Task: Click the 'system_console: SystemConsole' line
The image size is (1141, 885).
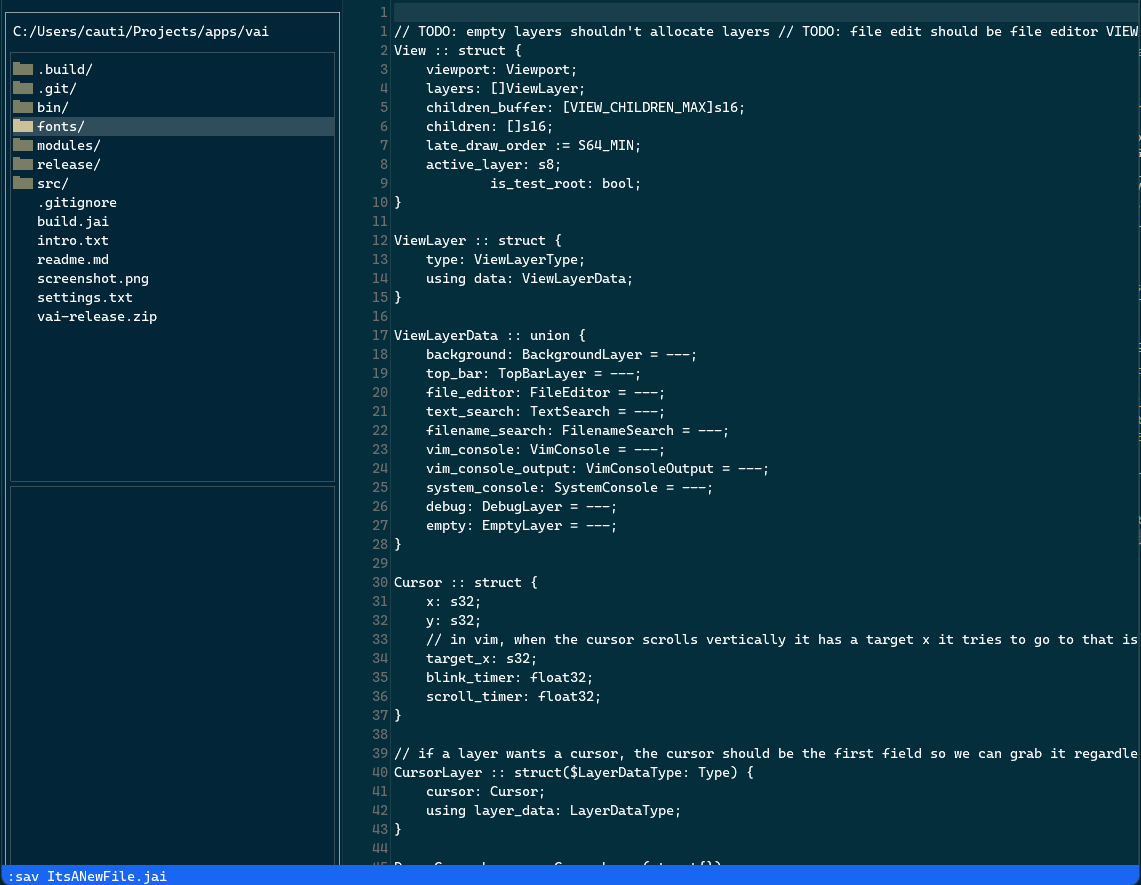Action: click(x=569, y=487)
